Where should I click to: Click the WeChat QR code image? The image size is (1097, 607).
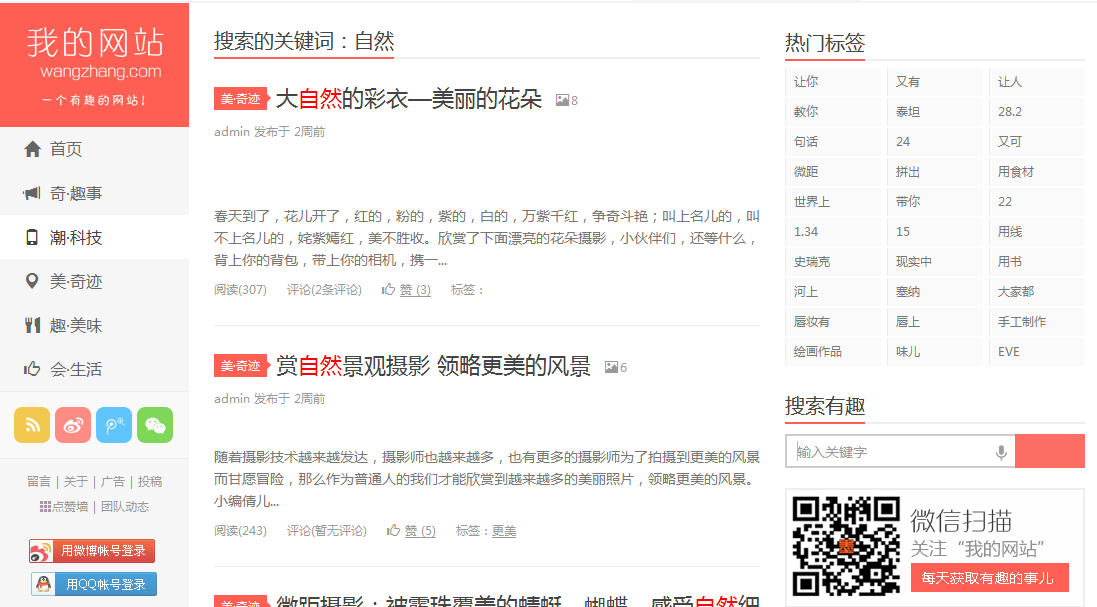(x=845, y=546)
